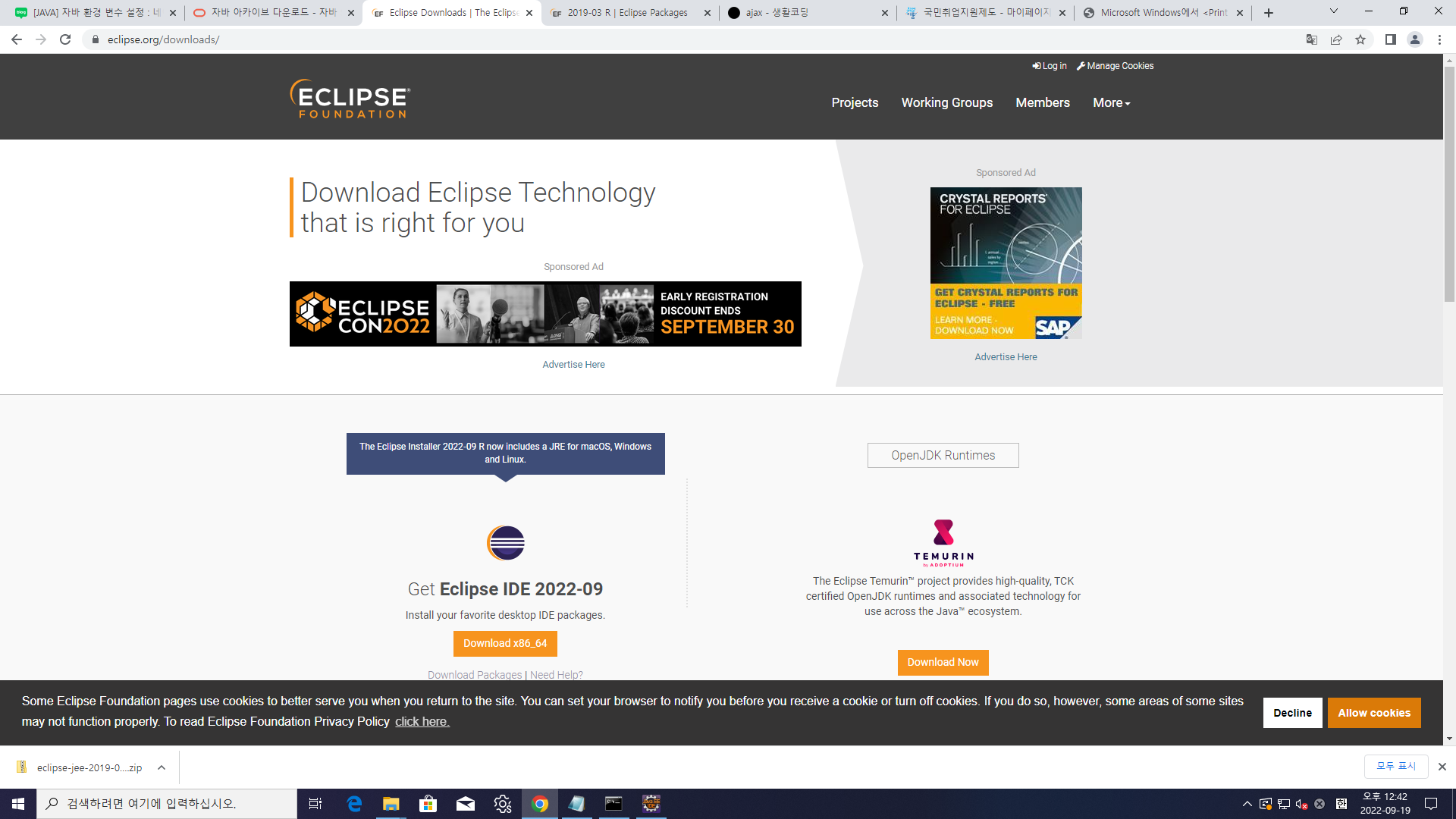Decline cookies in the banner
Screen dimensions: 1456x819
click(x=1292, y=713)
